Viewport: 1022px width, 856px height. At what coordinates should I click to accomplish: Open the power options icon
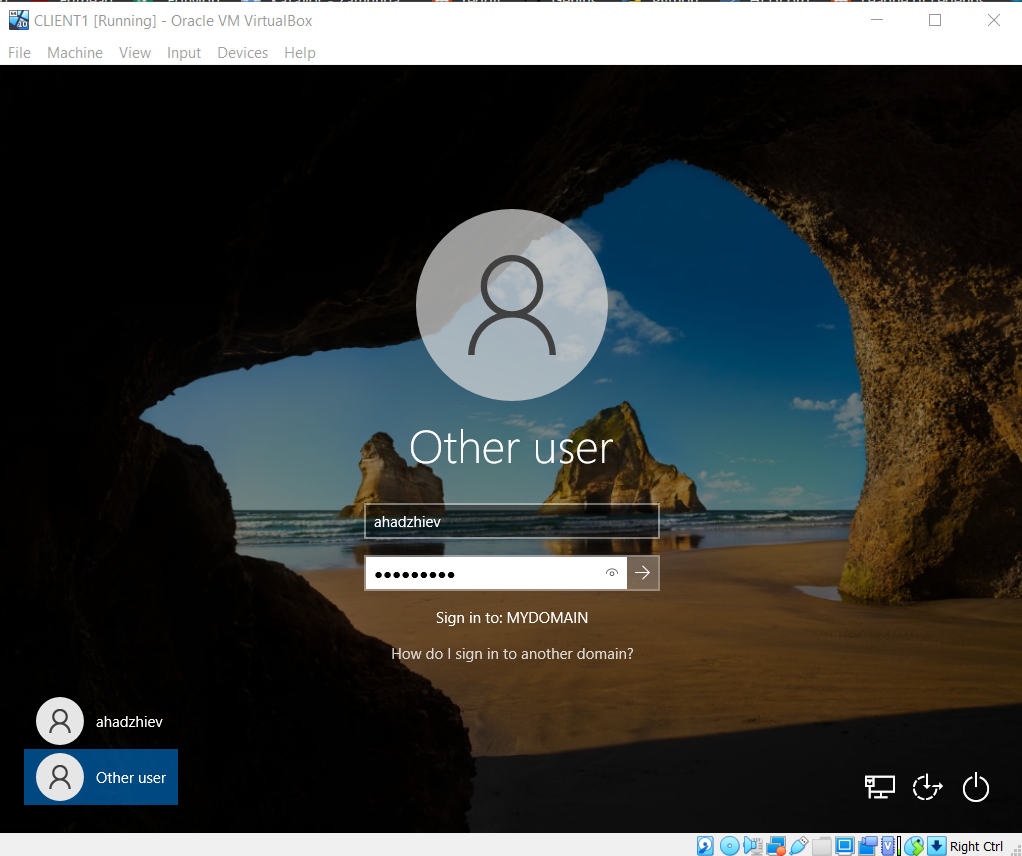pos(976,787)
